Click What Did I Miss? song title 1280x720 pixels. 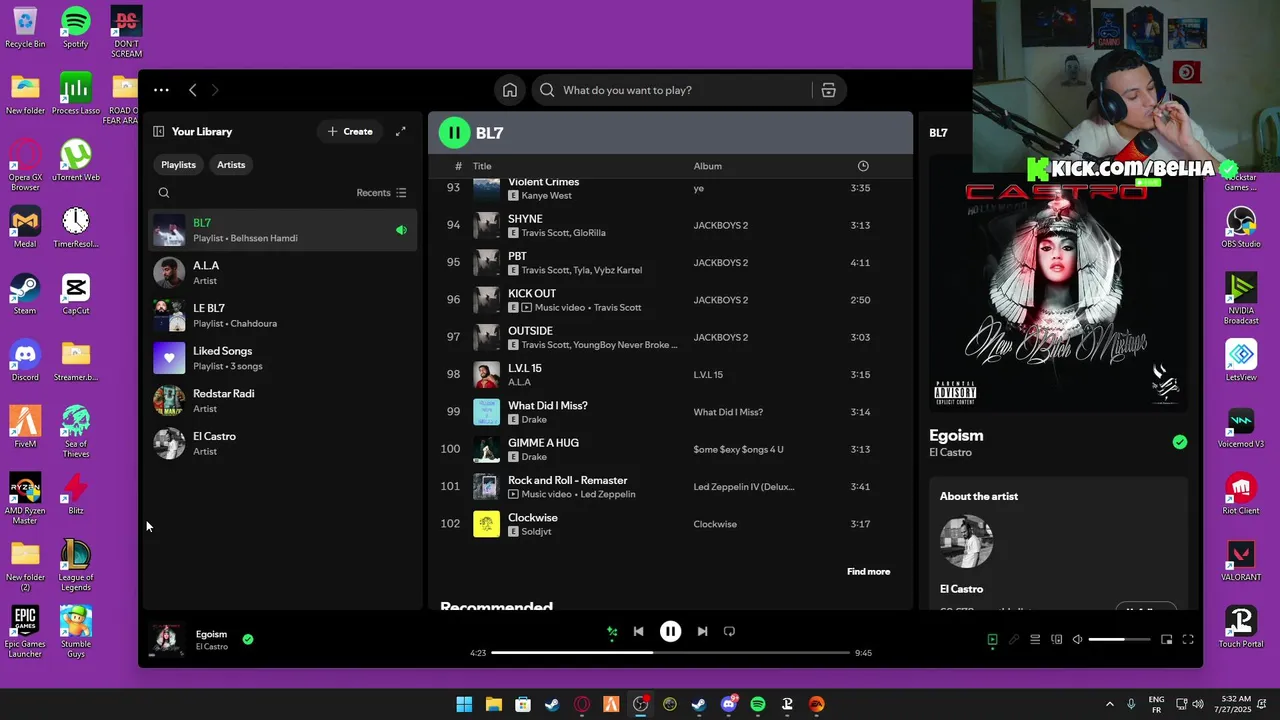coord(547,406)
